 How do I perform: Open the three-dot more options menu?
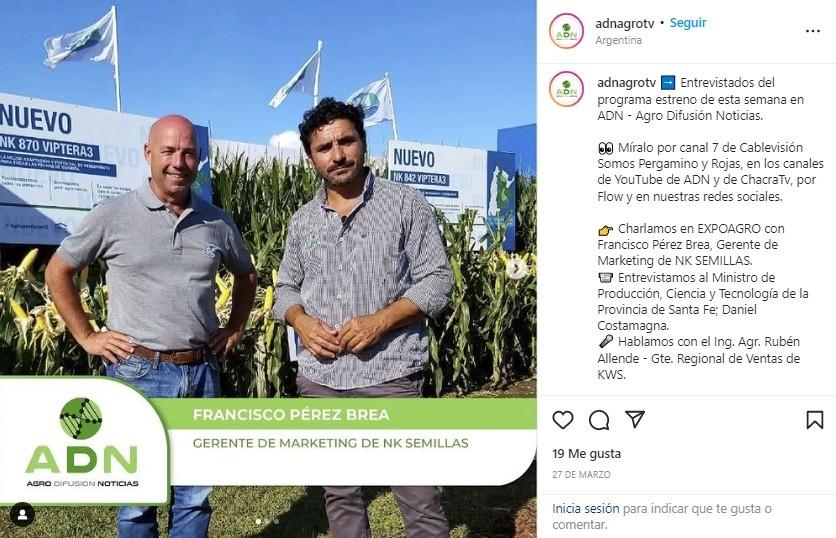pyautogui.click(x=813, y=31)
